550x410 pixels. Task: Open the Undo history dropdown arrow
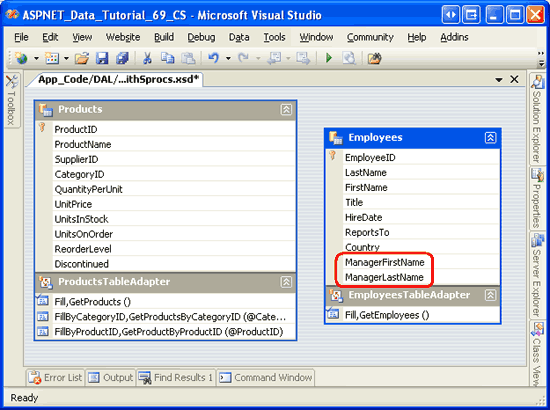[x=228, y=59]
